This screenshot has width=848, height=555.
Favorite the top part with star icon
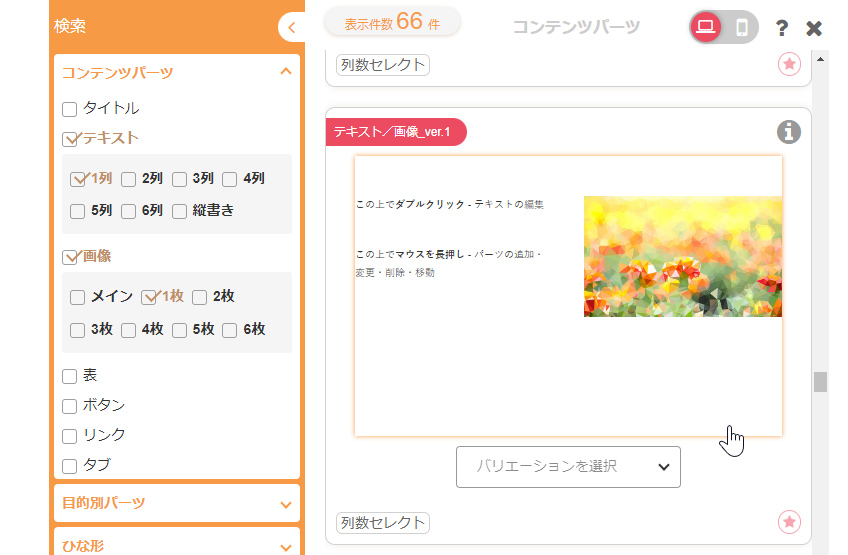789,65
